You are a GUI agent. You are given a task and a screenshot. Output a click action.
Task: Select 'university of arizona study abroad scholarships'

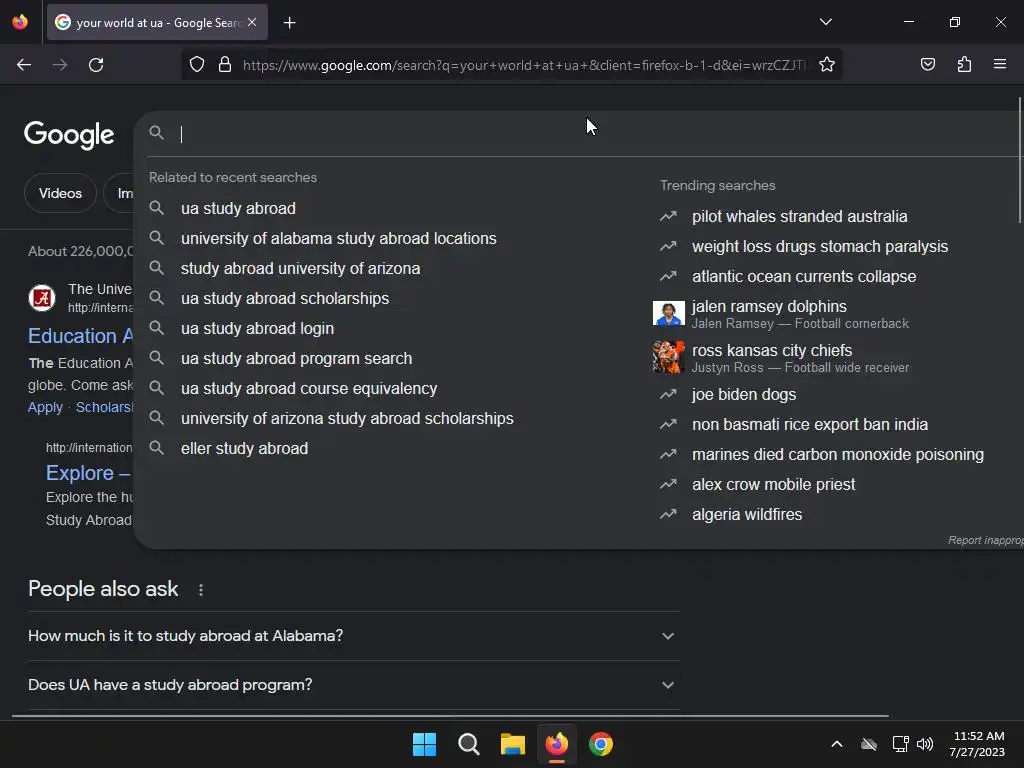click(347, 419)
